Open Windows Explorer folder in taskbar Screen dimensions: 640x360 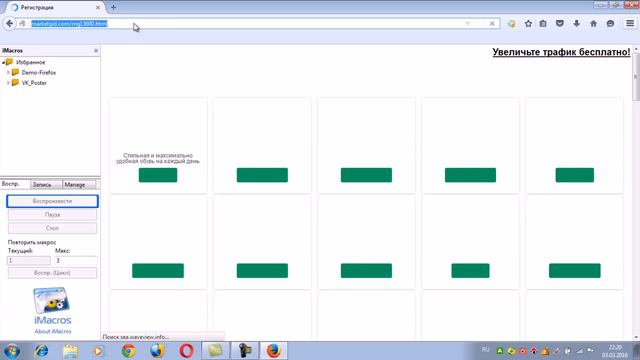point(70,351)
